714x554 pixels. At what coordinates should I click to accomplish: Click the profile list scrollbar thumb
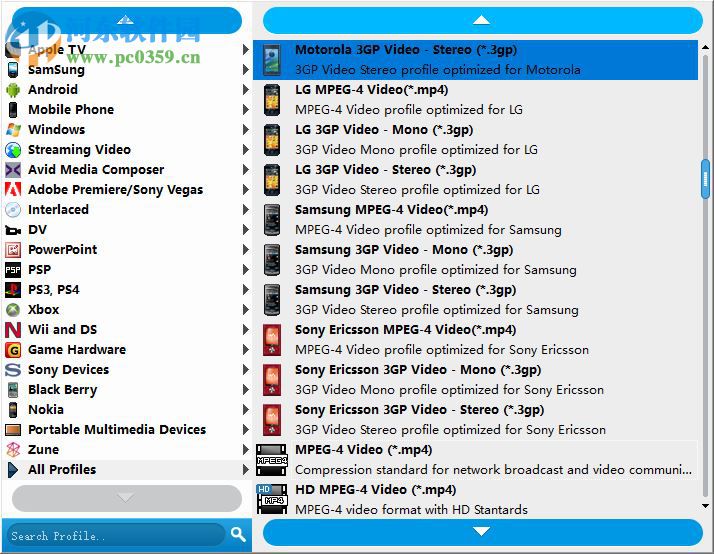[x=705, y=179]
